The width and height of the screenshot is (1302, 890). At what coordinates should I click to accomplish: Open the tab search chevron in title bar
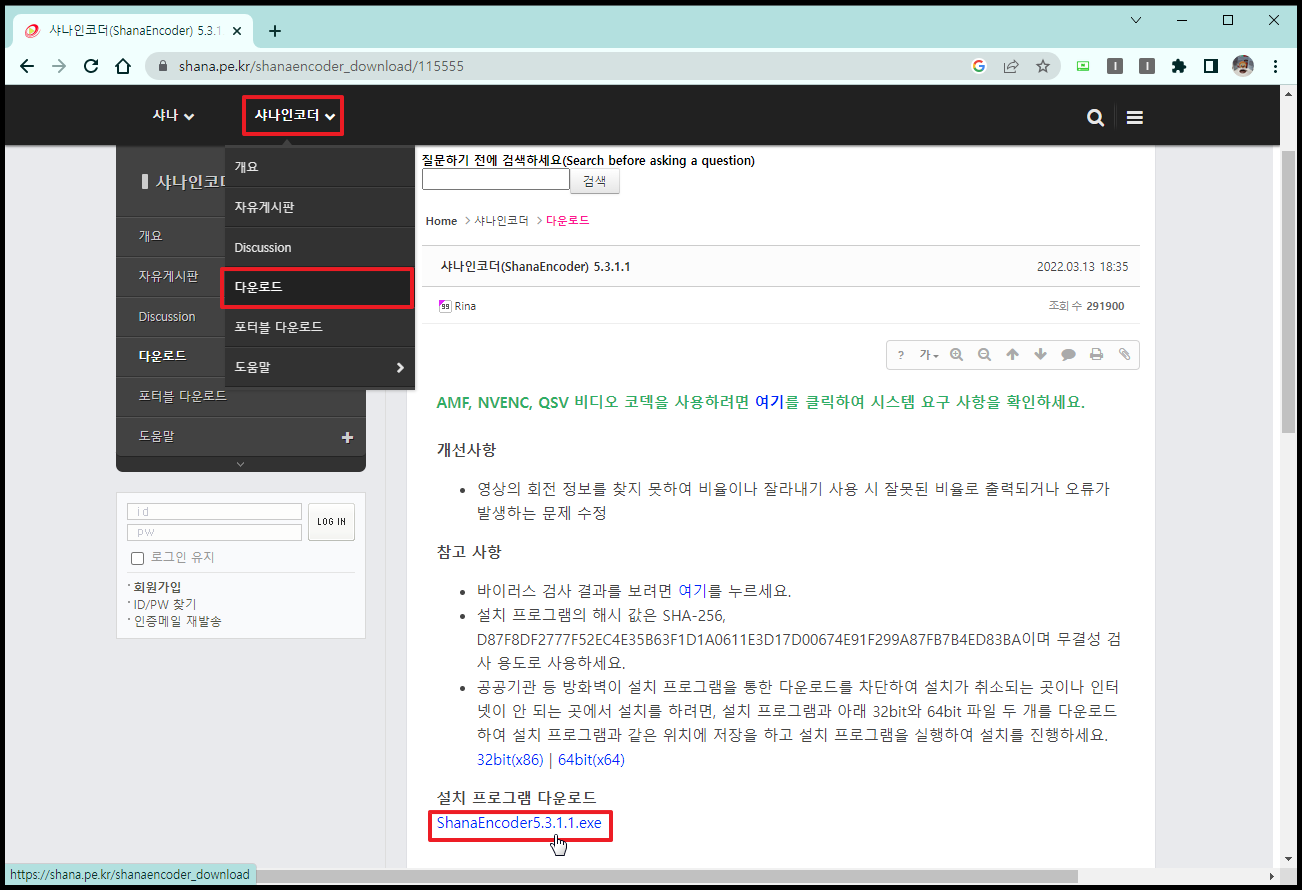[1136, 20]
